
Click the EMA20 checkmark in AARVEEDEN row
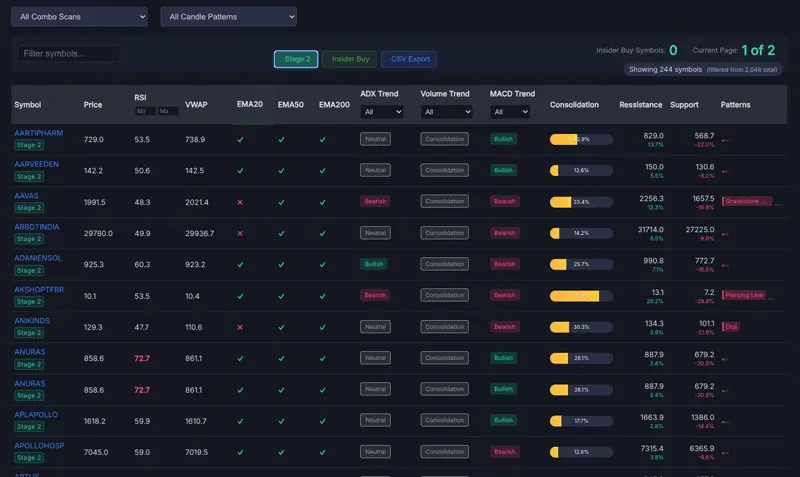pyautogui.click(x=240, y=171)
